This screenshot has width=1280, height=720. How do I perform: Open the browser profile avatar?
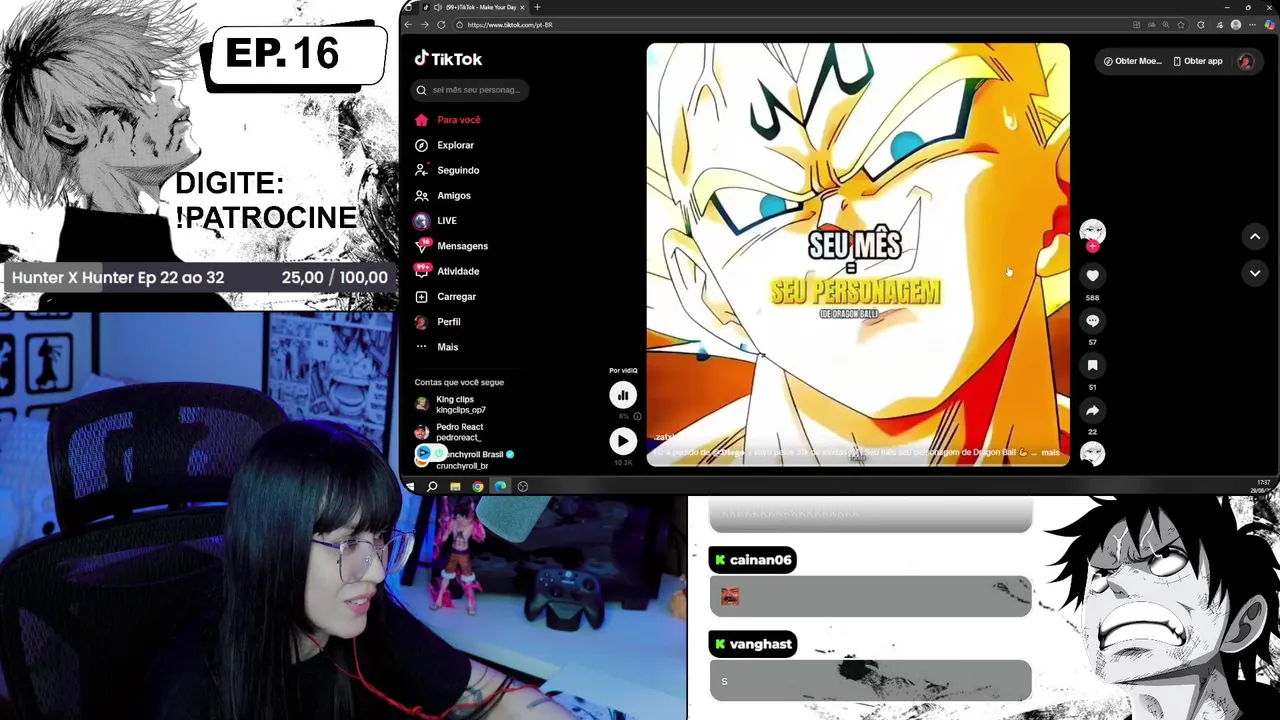[1236, 25]
